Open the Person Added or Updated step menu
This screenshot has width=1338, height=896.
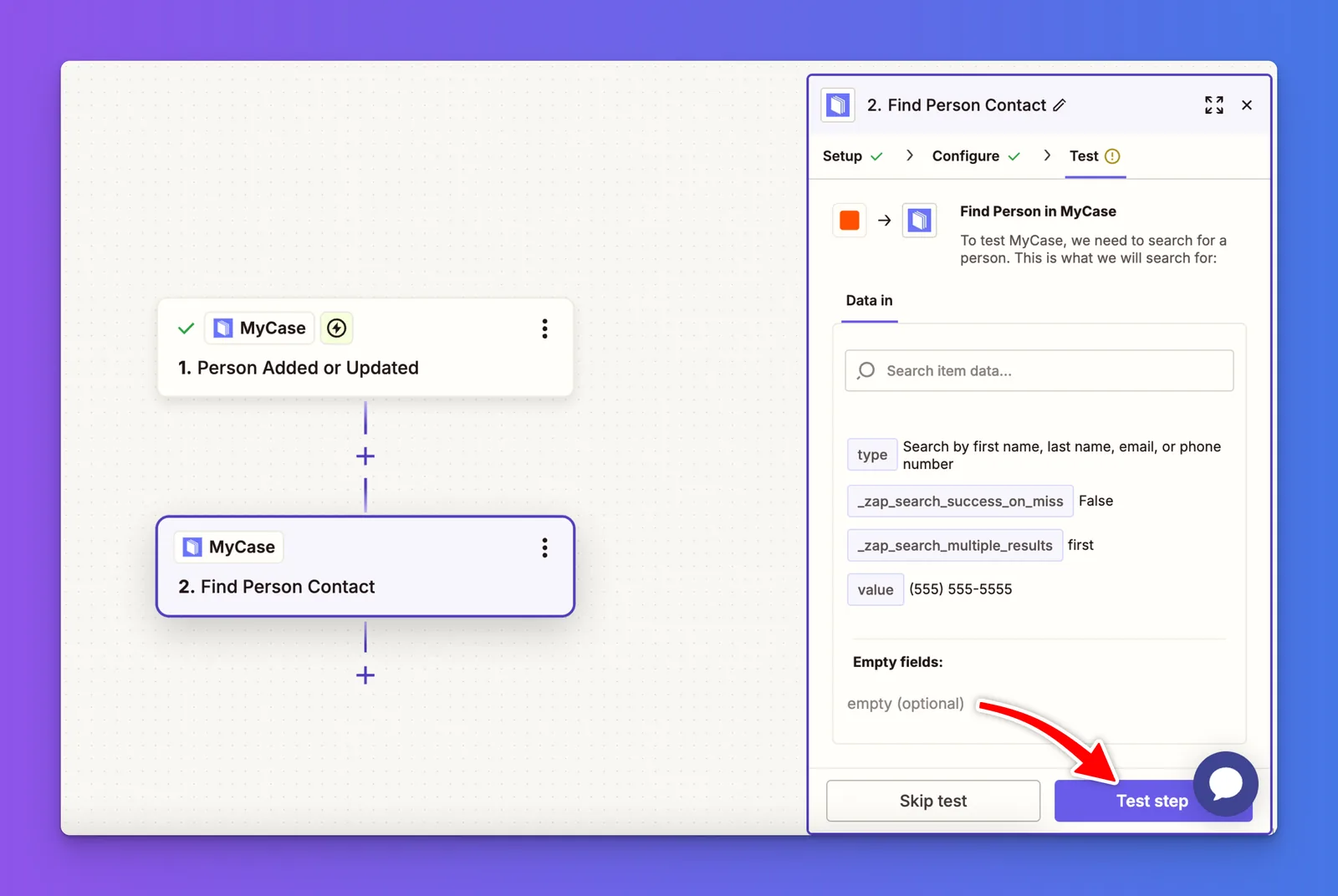click(544, 328)
